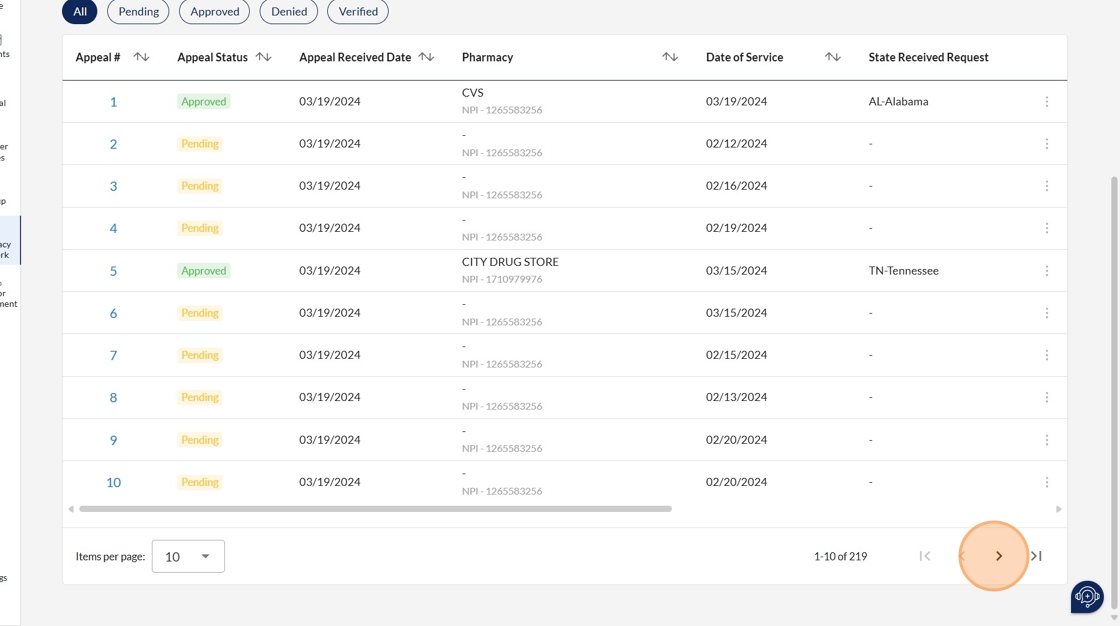Go to next page of appeals
Image resolution: width=1120 pixels, height=626 pixels.
(998, 556)
